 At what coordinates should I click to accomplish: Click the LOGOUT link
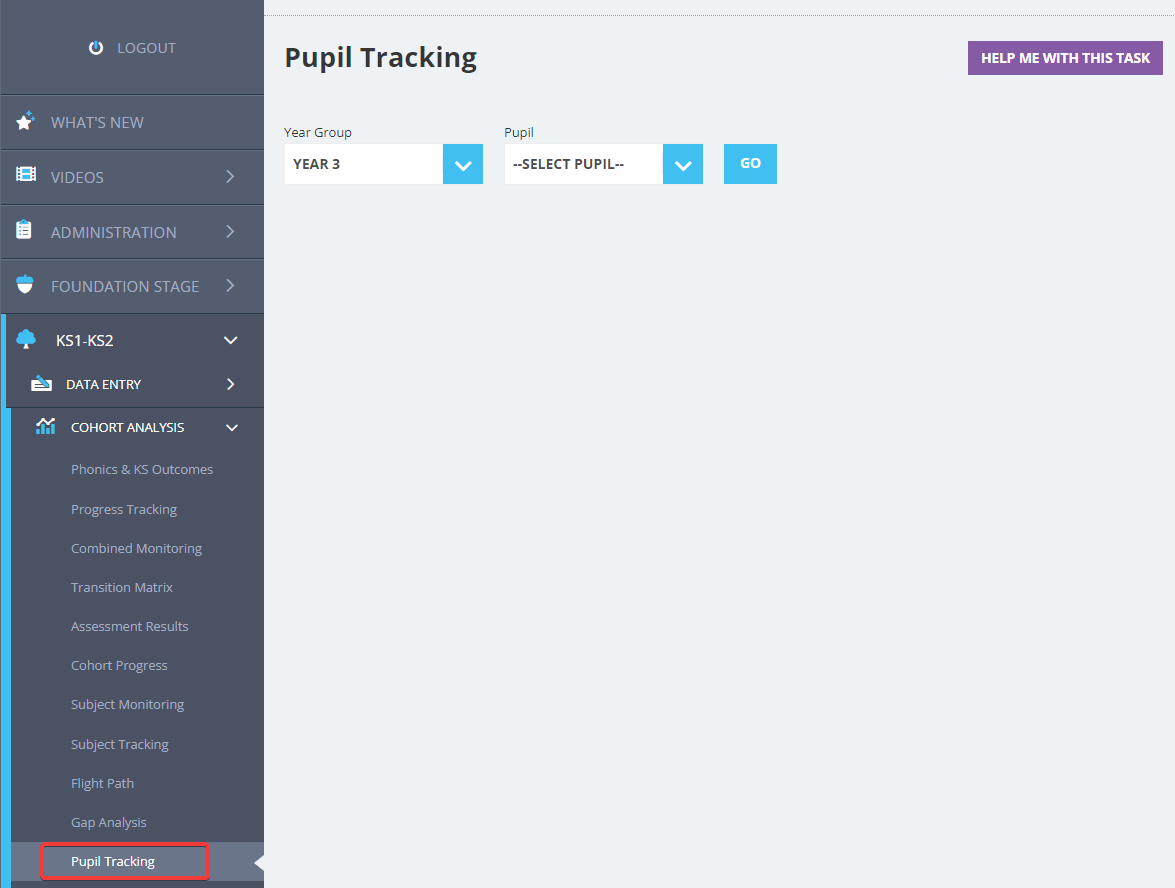146,47
